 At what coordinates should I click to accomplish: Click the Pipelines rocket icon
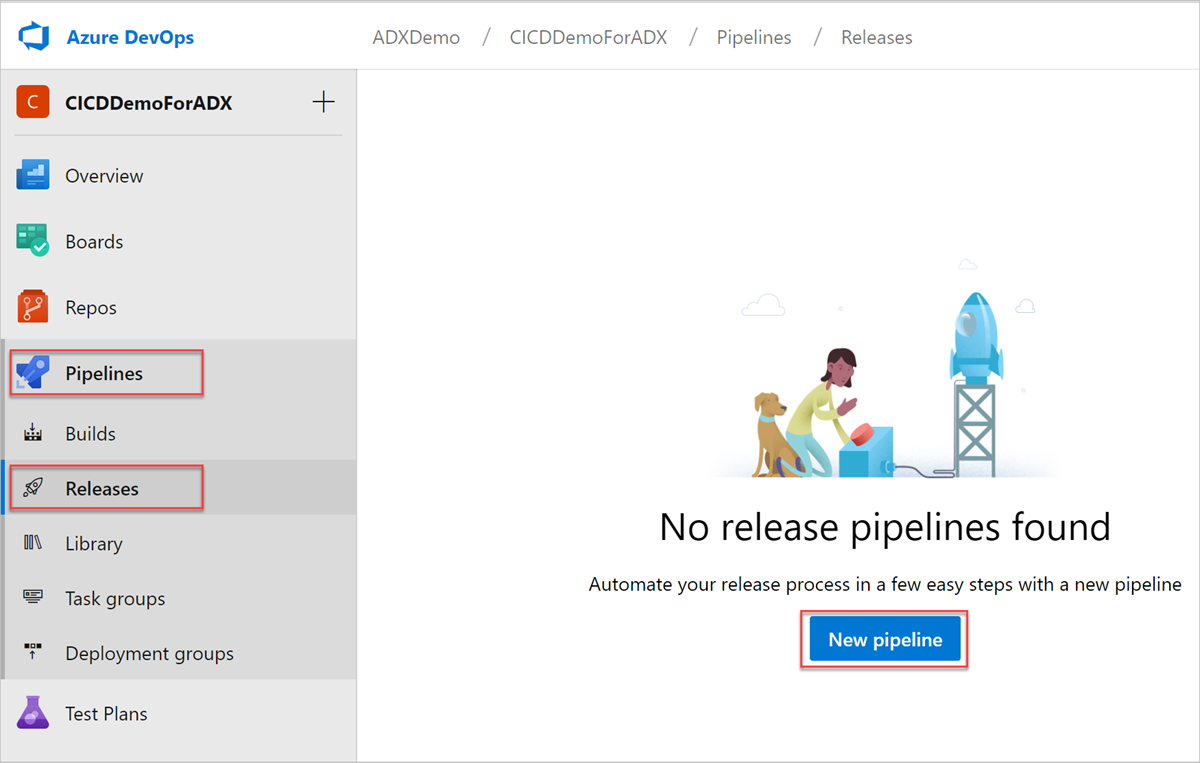point(33,373)
